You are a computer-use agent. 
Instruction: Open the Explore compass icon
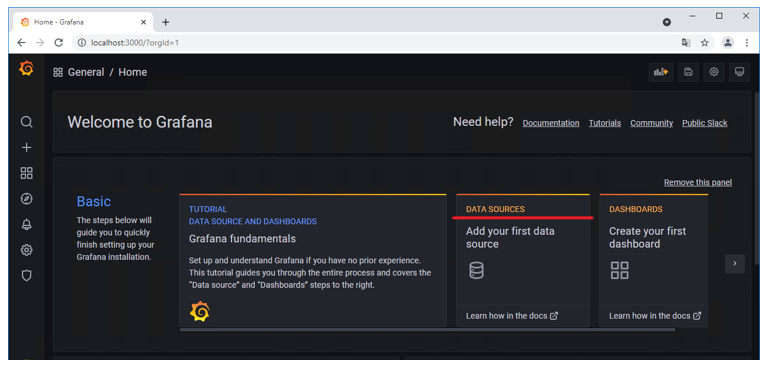click(x=27, y=199)
